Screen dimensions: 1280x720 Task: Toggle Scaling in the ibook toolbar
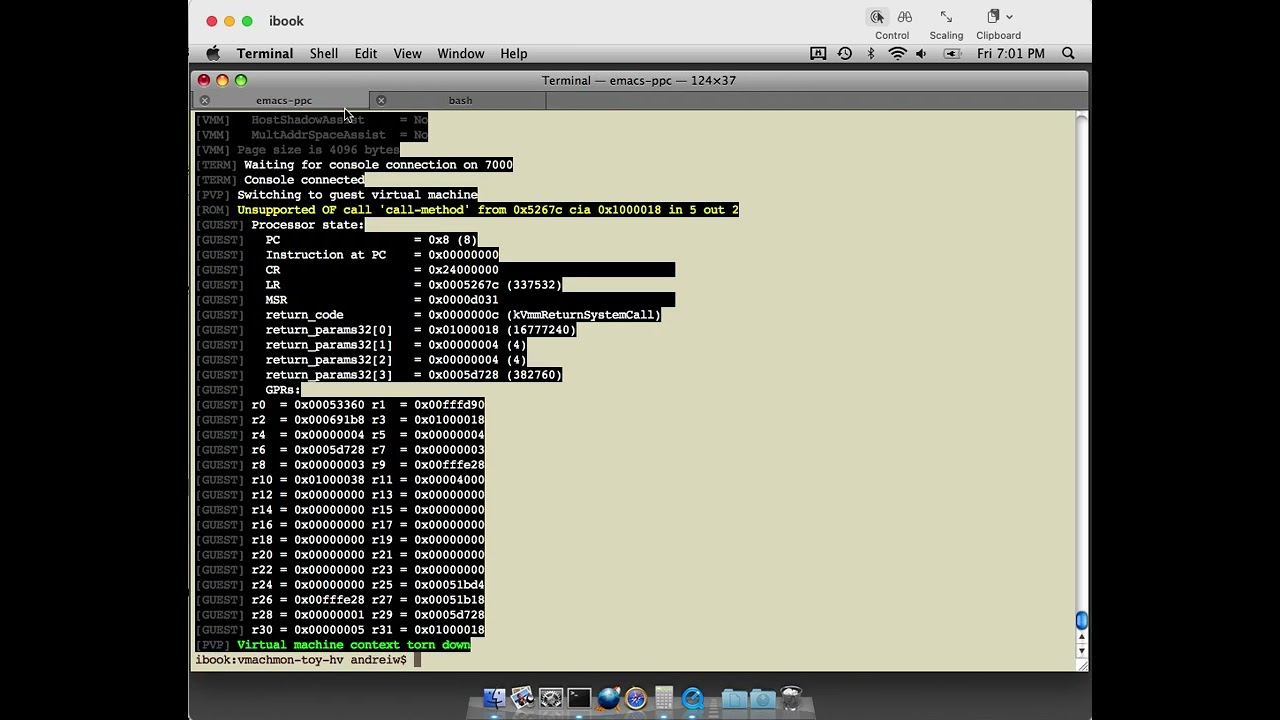click(946, 17)
